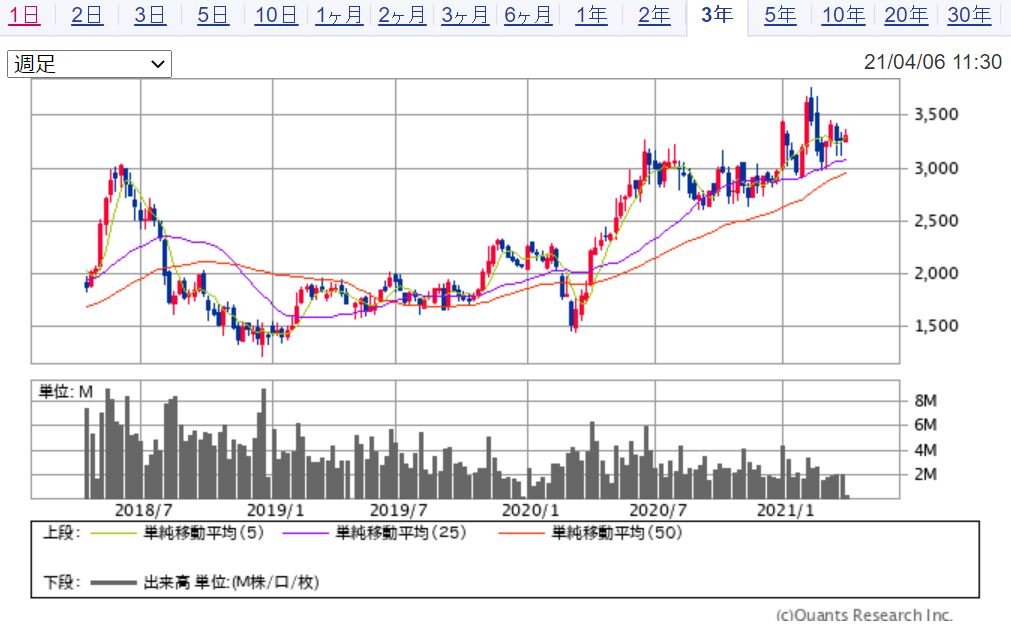Click the 3,000 price axis label
1011x634 pixels.
(936, 168)
